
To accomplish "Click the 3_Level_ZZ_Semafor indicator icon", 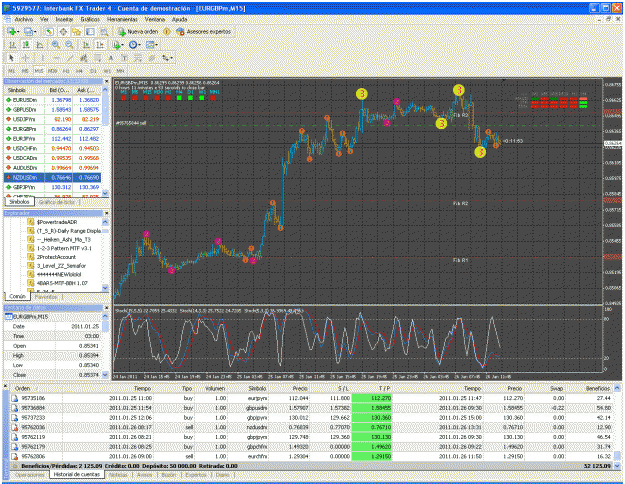I will [x=31, y=266].
